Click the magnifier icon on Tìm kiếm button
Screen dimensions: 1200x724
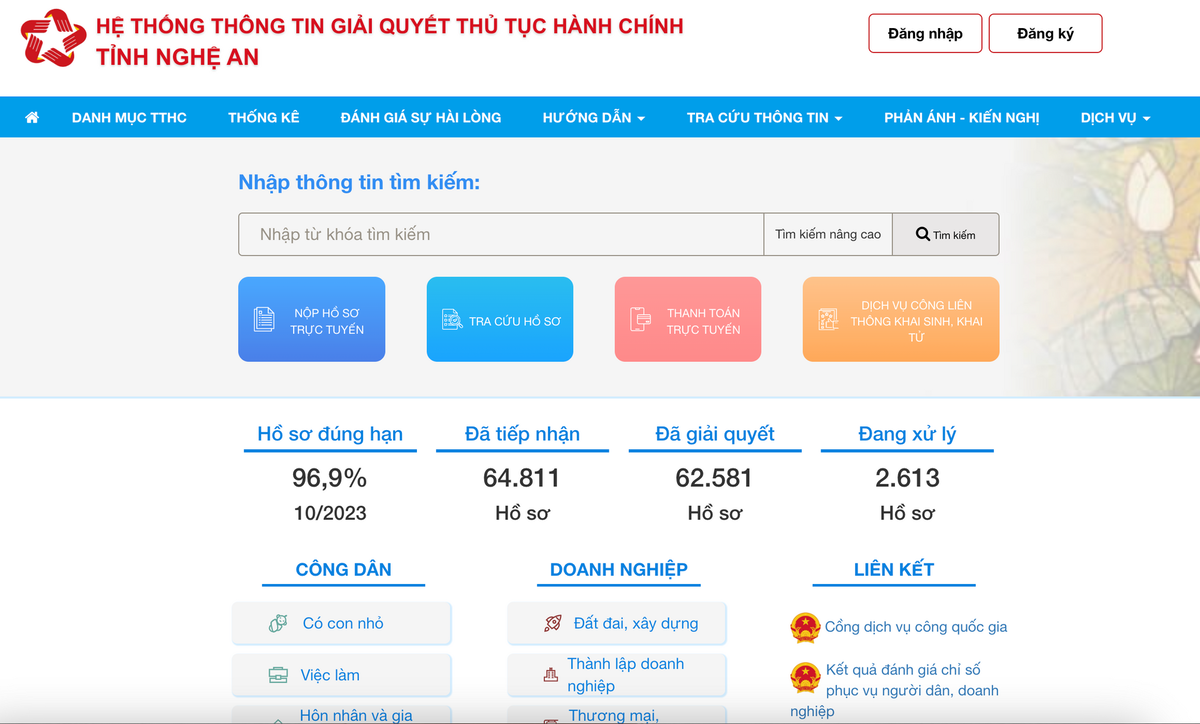(x=921, y=233)
